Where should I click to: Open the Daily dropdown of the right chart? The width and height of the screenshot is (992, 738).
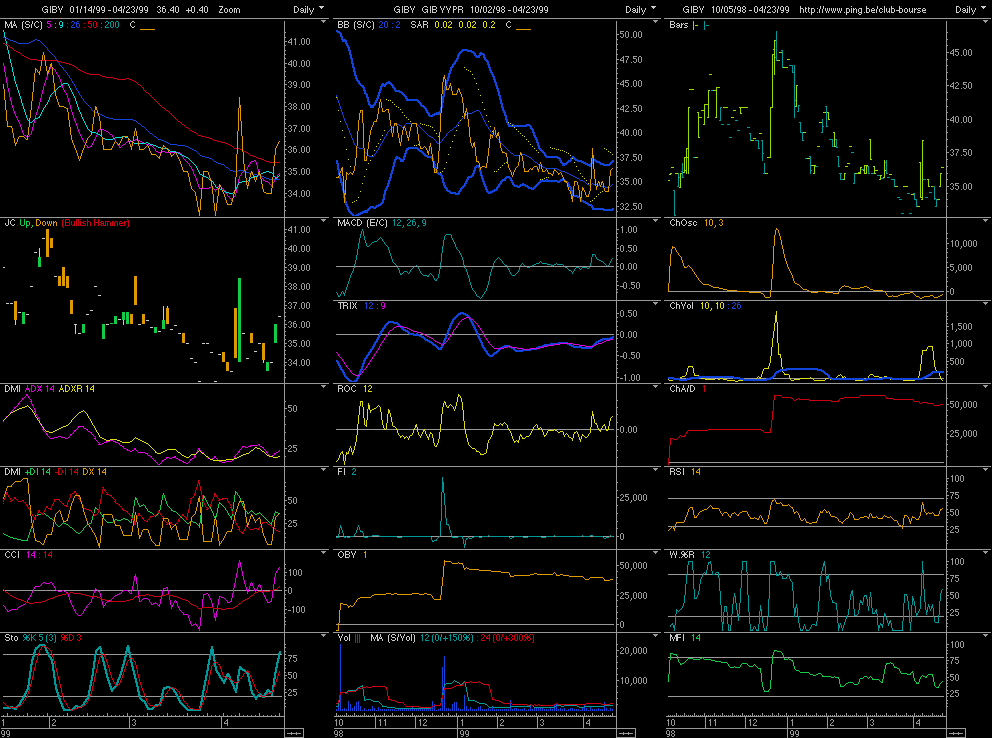[x=970, y=9]
